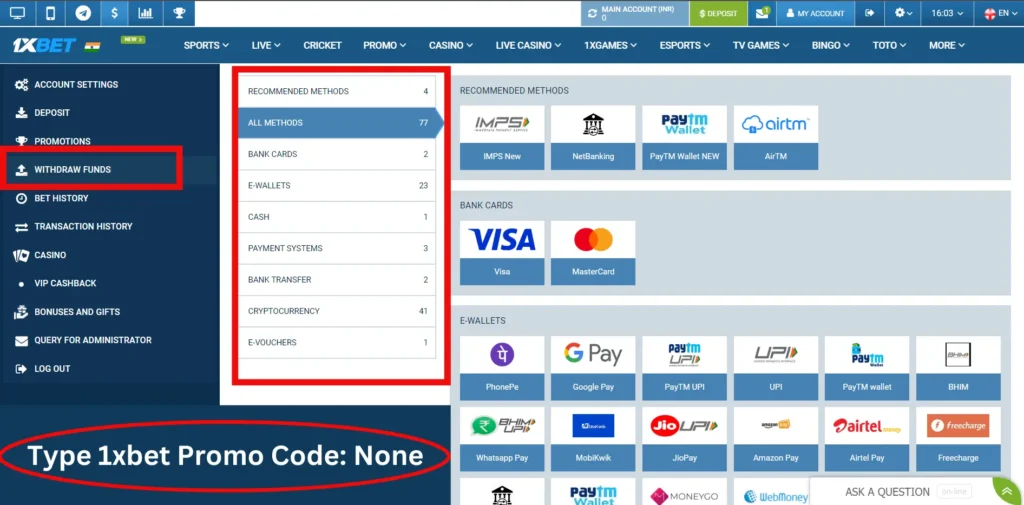Refresh the main account balance icon
This screenshot has height=505, width=1024.
point(592,14)
